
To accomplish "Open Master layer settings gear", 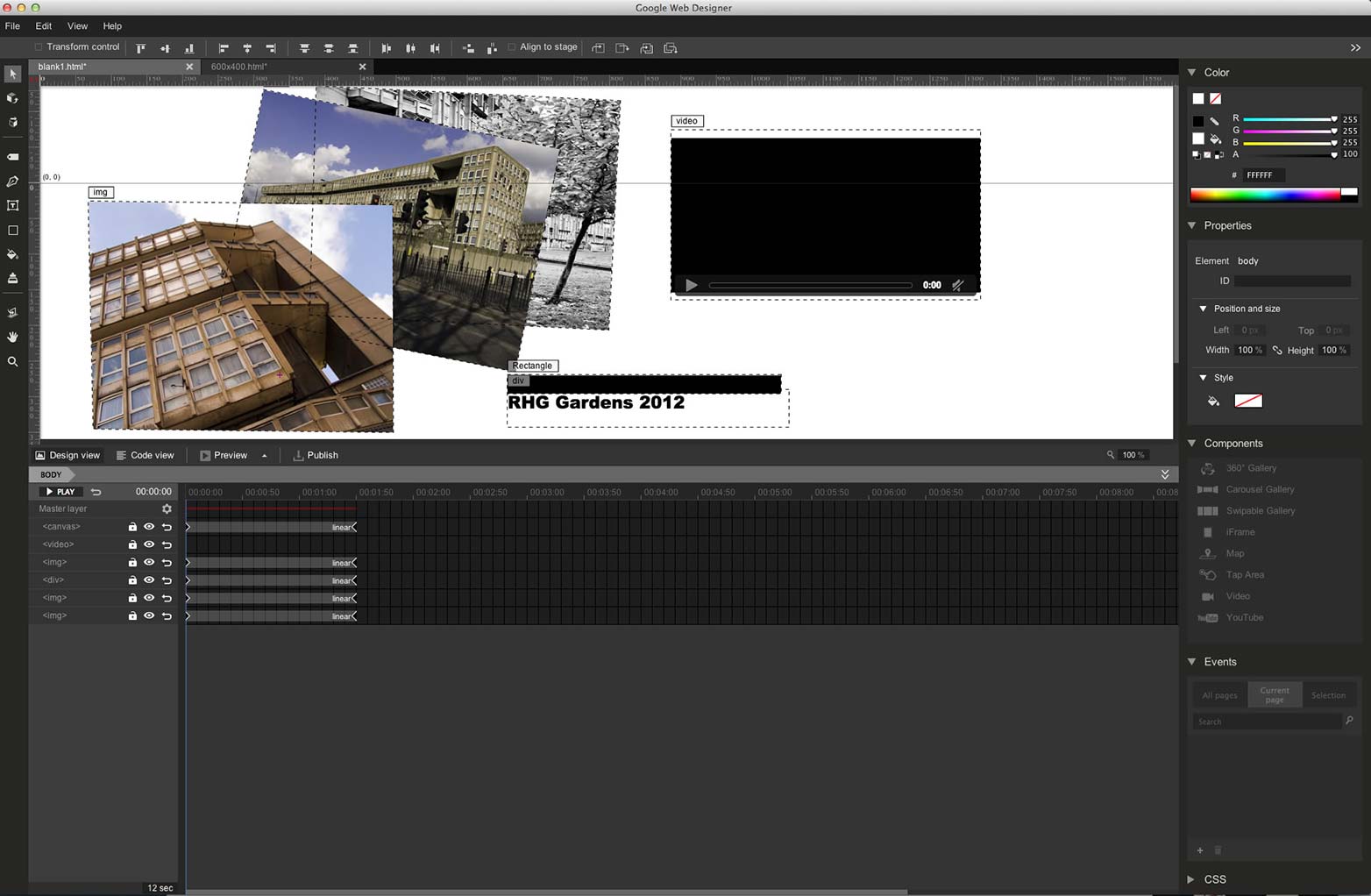I will click(x=167, y=508).
